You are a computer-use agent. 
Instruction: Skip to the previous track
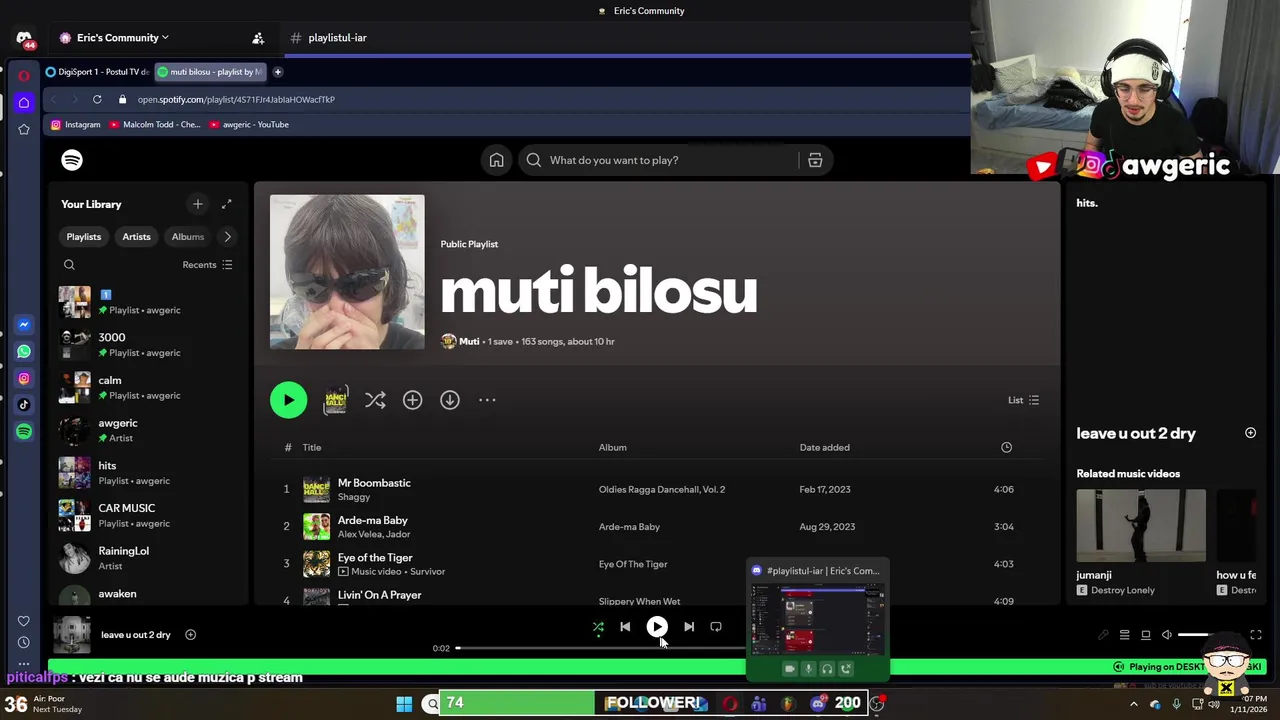pyautogui.click(x=625, y=627)
